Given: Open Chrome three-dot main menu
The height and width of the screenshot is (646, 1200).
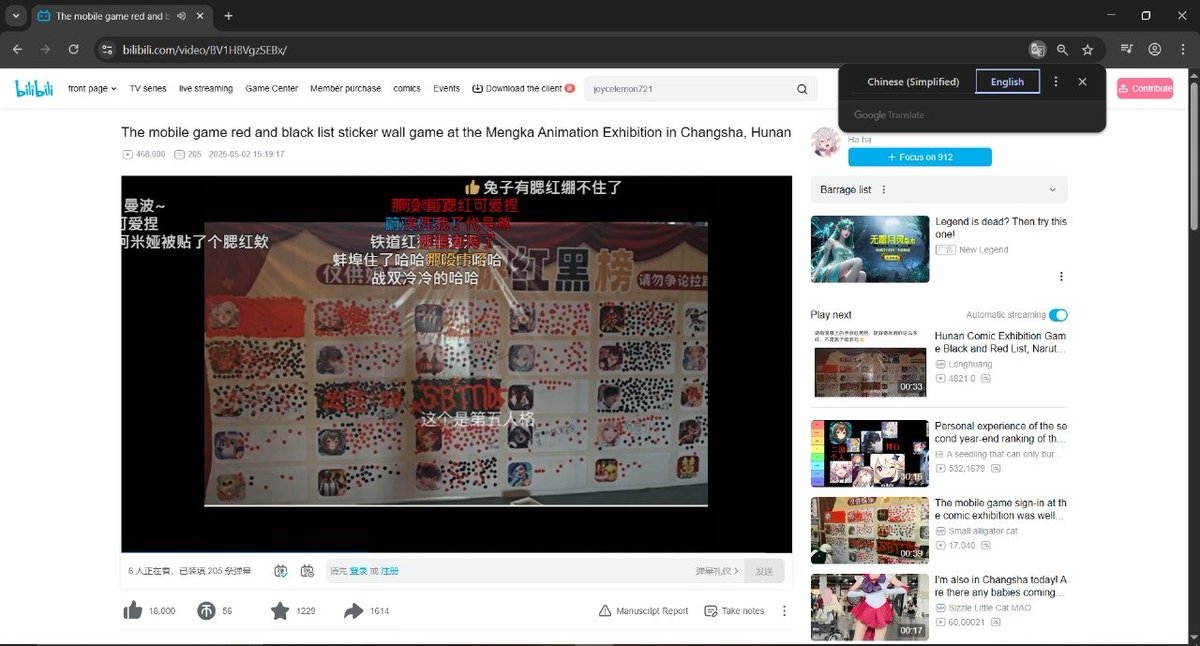Looking at the screenshot, I should pos(1183,49).
